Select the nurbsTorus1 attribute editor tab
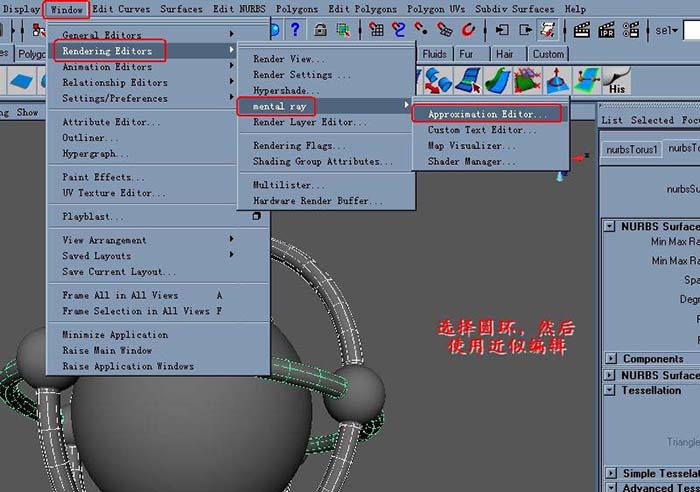700x492 pixels. click(632, 150)
